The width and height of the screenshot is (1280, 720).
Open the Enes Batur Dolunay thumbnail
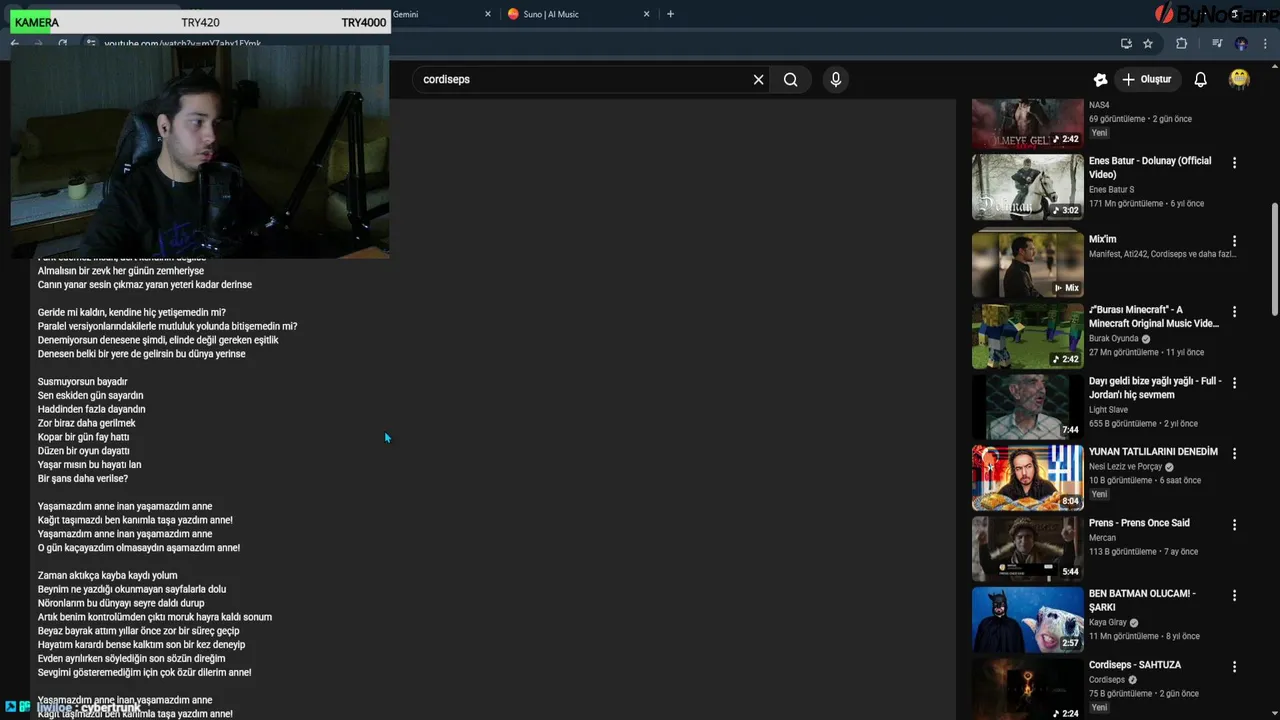(1027, 187)
